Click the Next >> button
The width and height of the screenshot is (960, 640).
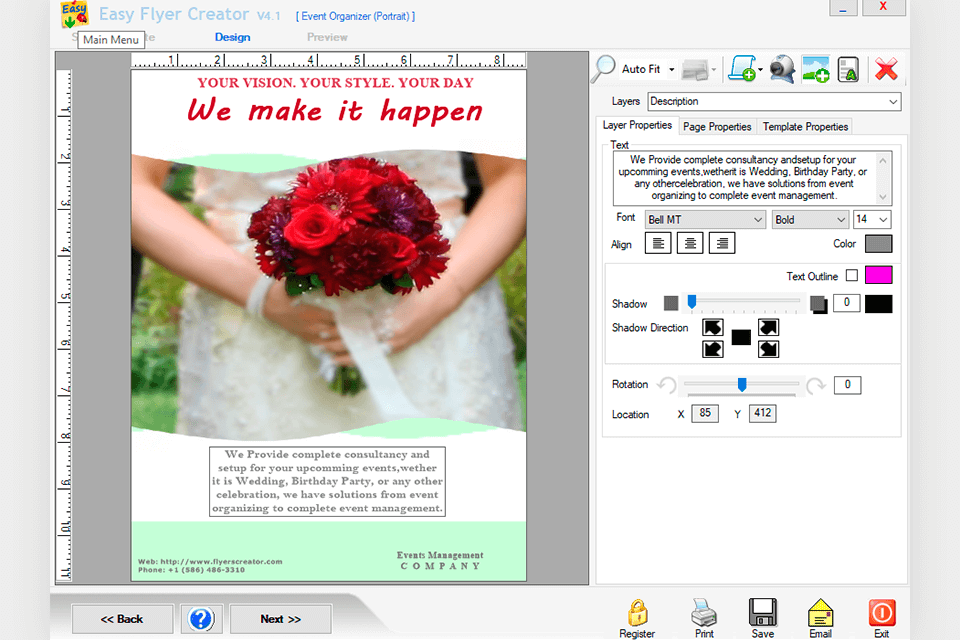click(x=280, y=619)
